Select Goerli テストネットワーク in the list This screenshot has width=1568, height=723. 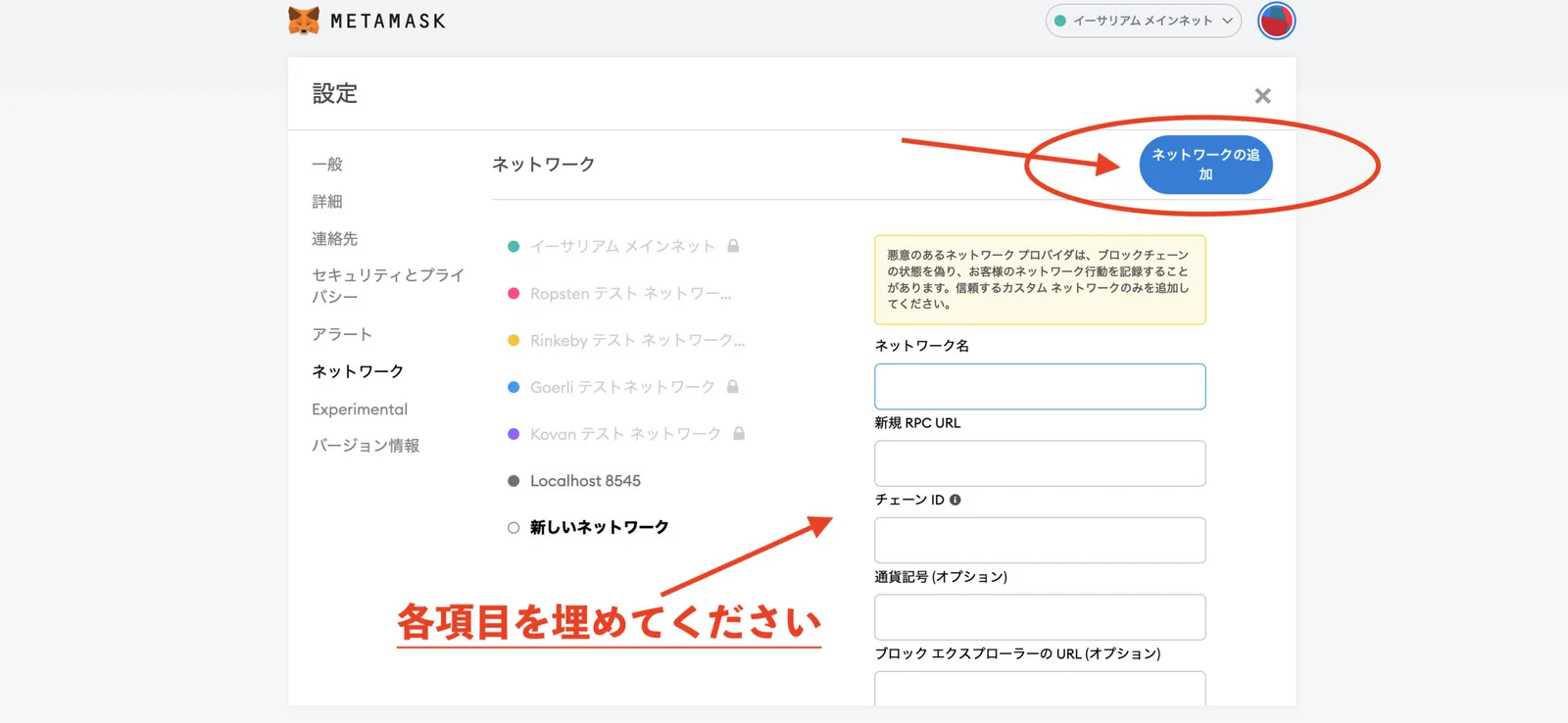(x=622, y=387)
